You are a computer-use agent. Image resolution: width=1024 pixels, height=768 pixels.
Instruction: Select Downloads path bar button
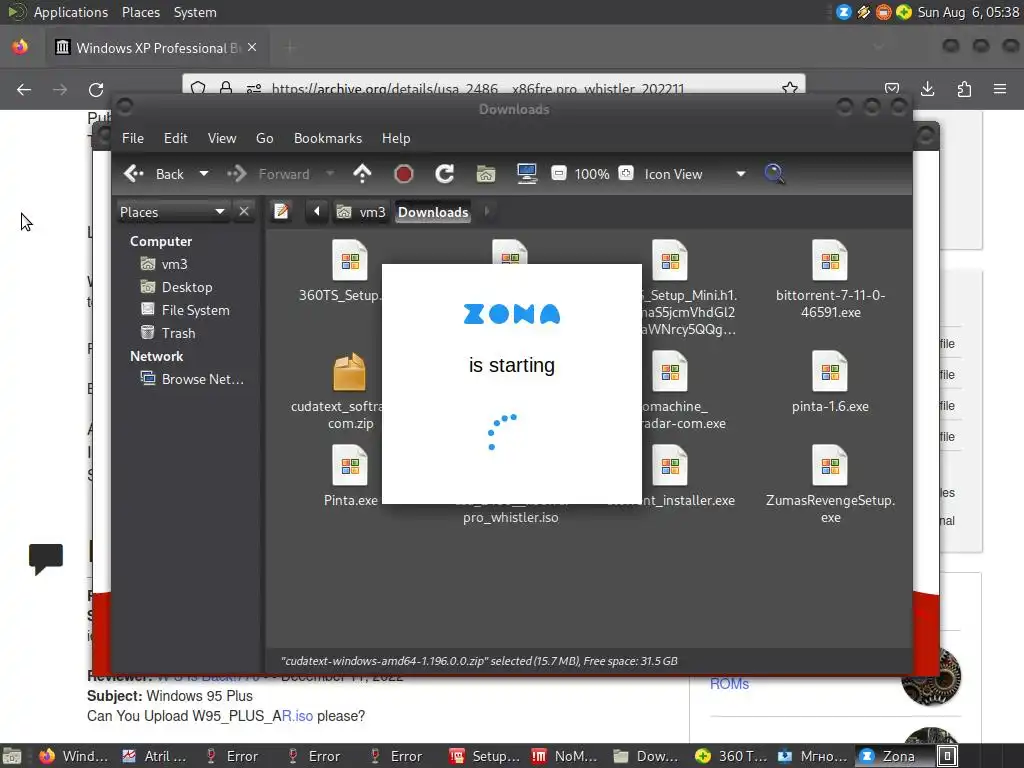(x=433, y=212)
